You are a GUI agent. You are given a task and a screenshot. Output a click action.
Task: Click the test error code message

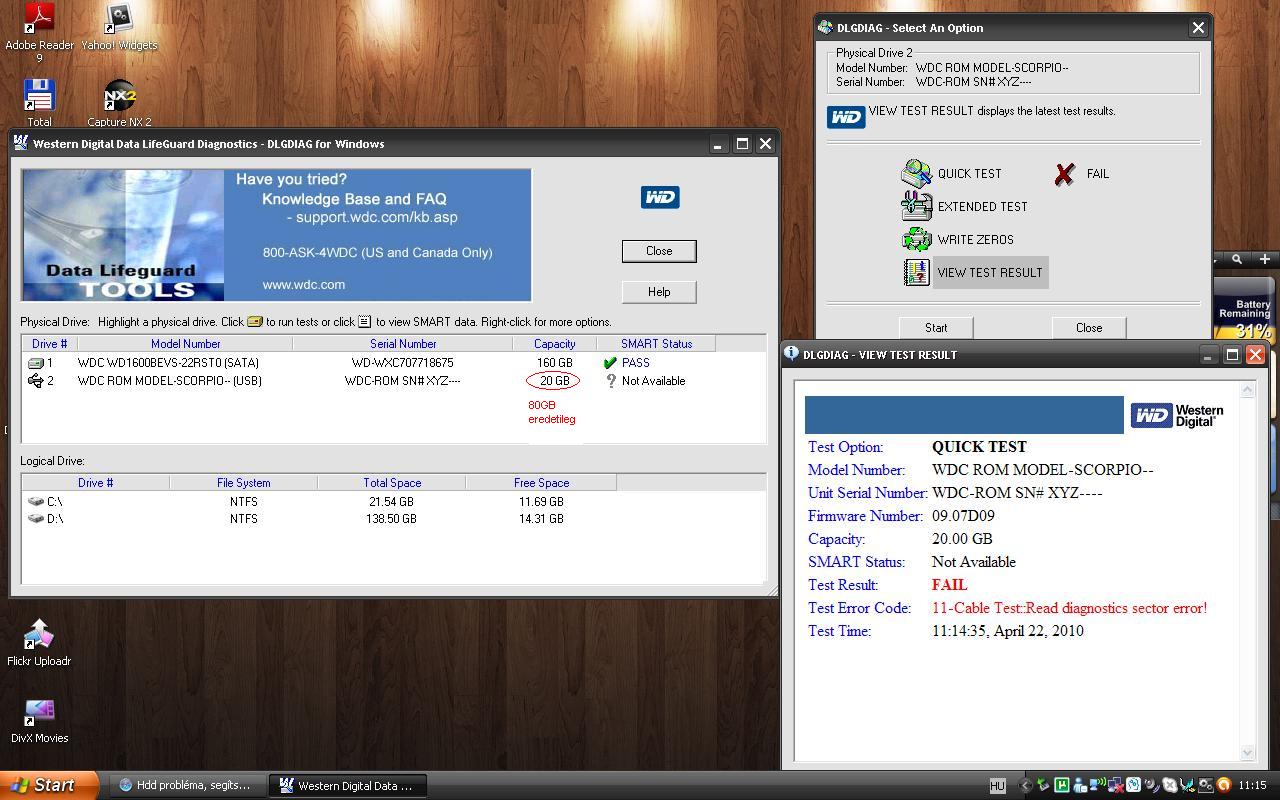click(1069, 608)
